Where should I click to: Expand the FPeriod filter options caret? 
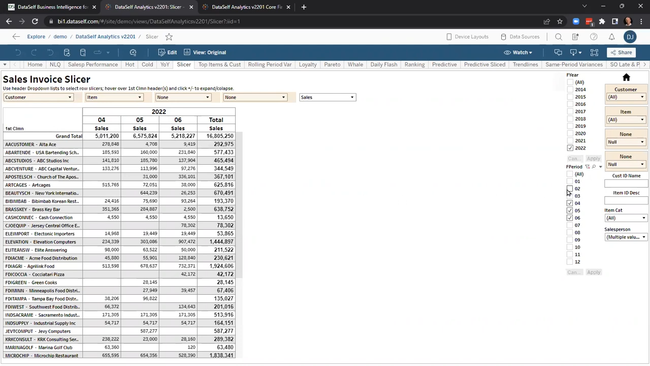[601, 167]
